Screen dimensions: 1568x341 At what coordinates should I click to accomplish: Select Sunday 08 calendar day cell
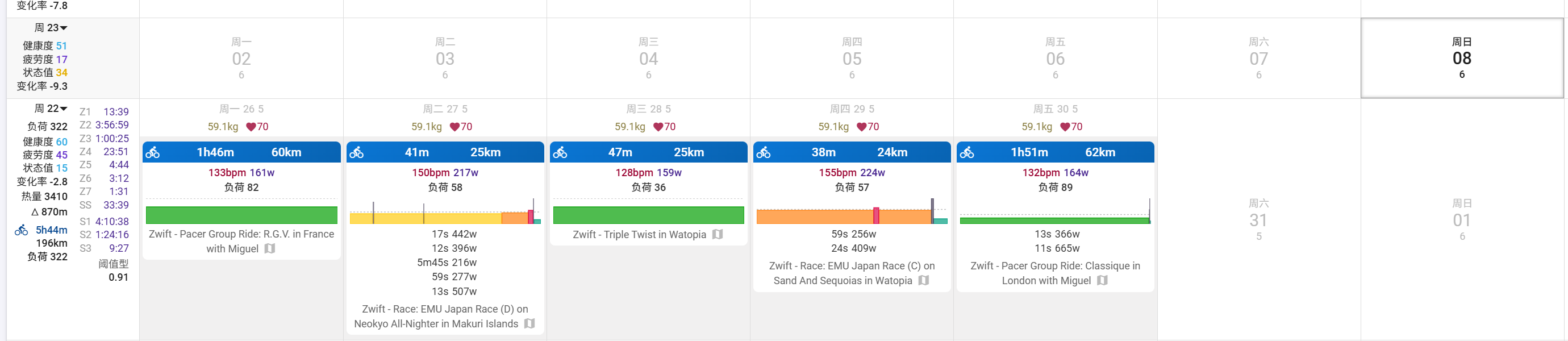pos(1461,58)
